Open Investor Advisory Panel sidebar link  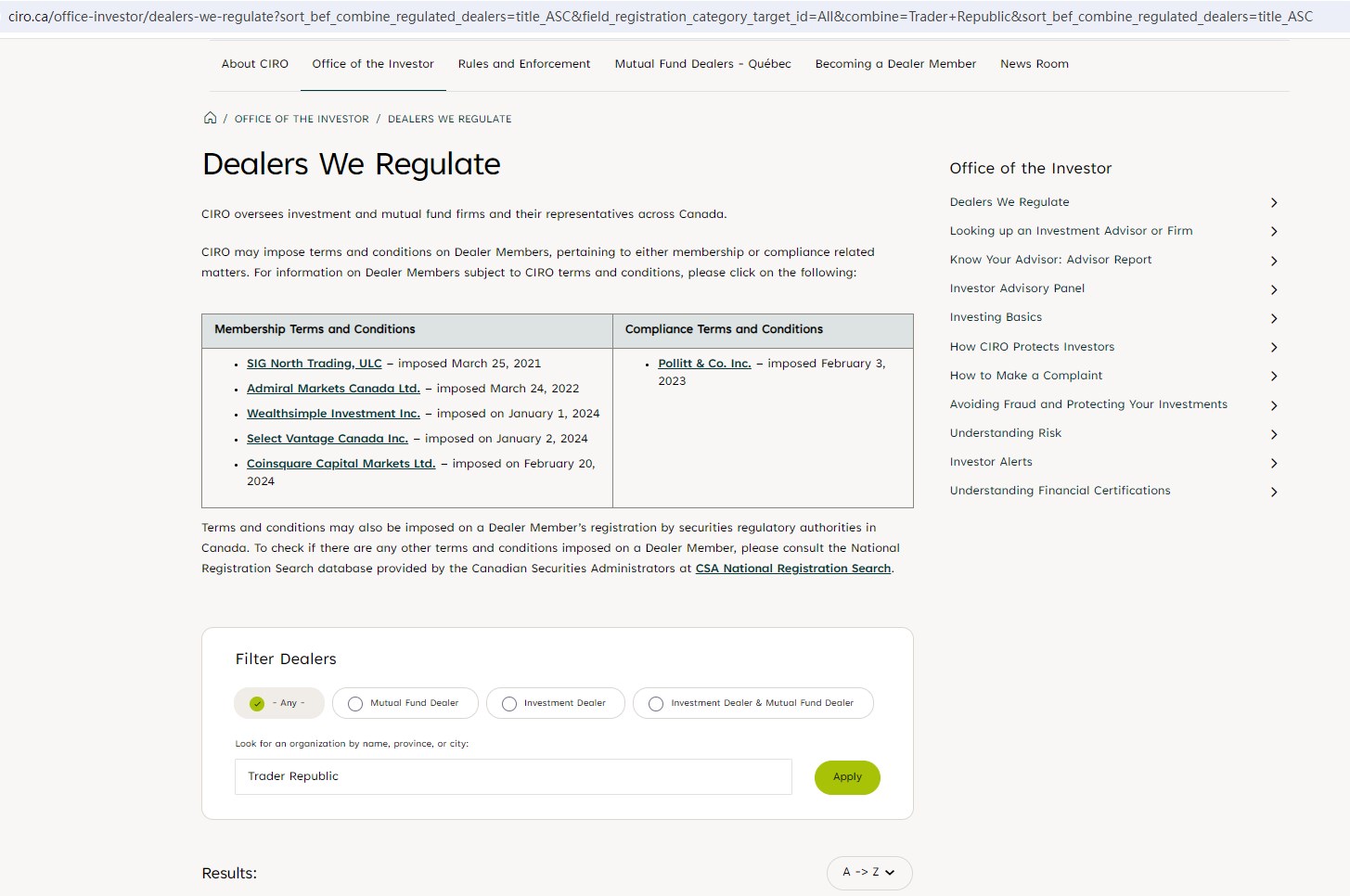[x=1017, y=288]
